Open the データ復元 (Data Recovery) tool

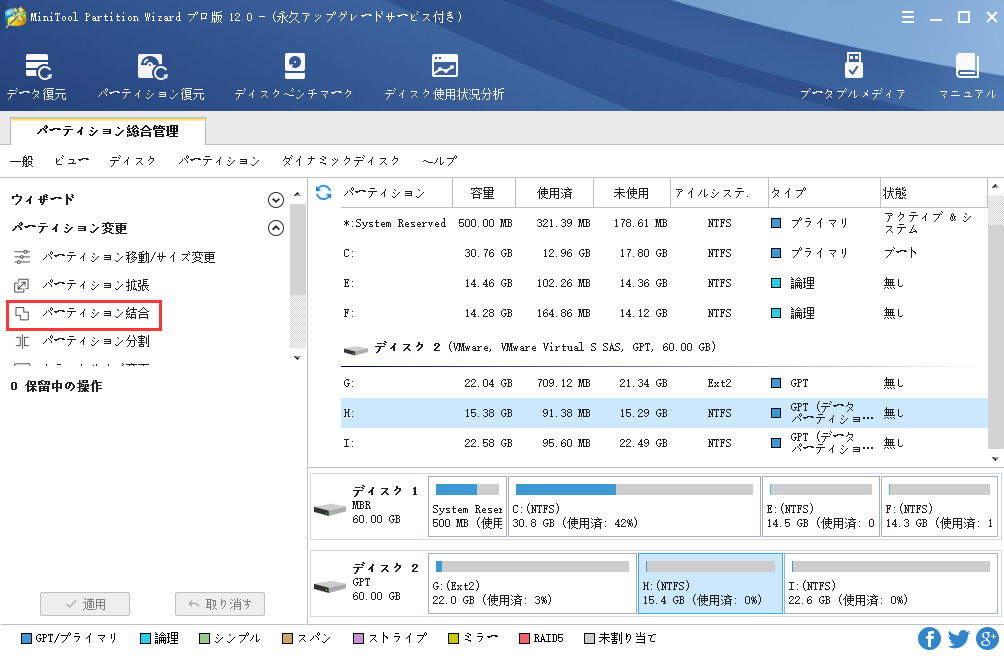[x=36, y=77]
